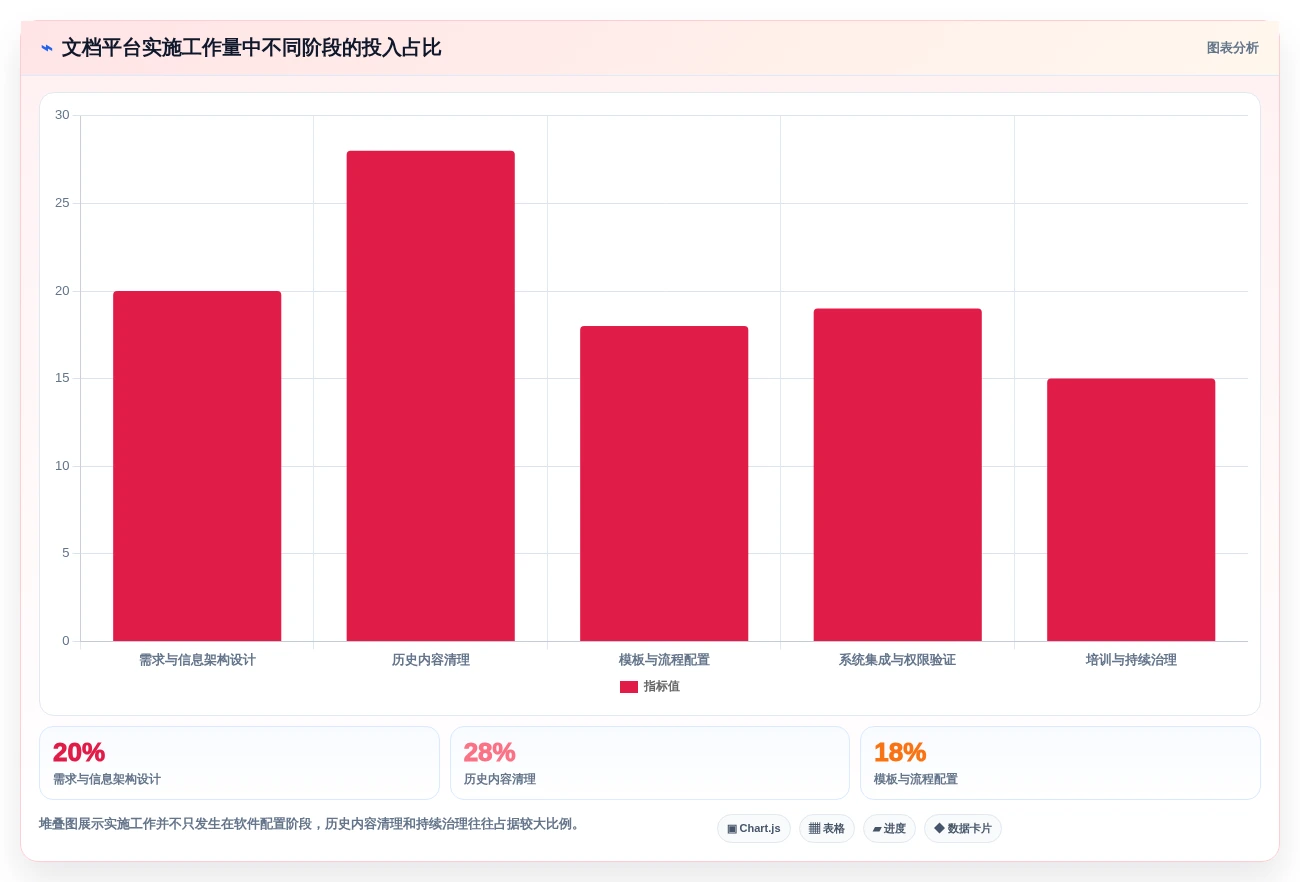Click the 模板与流程配置 bar in the chart
The image size is (1300, 882).
pos(664,484)
